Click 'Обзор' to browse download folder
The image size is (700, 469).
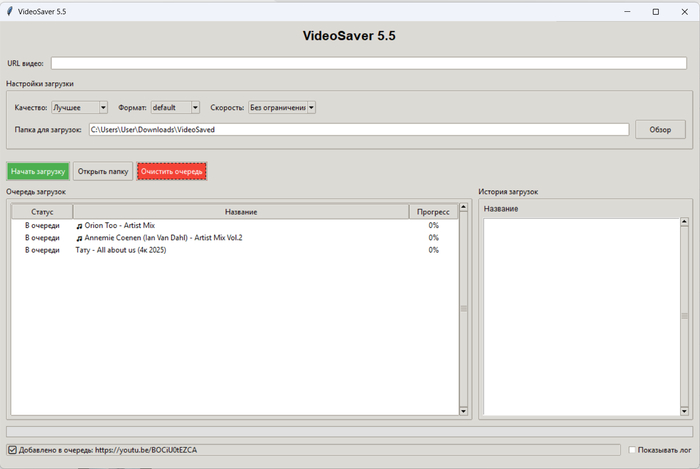[x=660, y=130]
